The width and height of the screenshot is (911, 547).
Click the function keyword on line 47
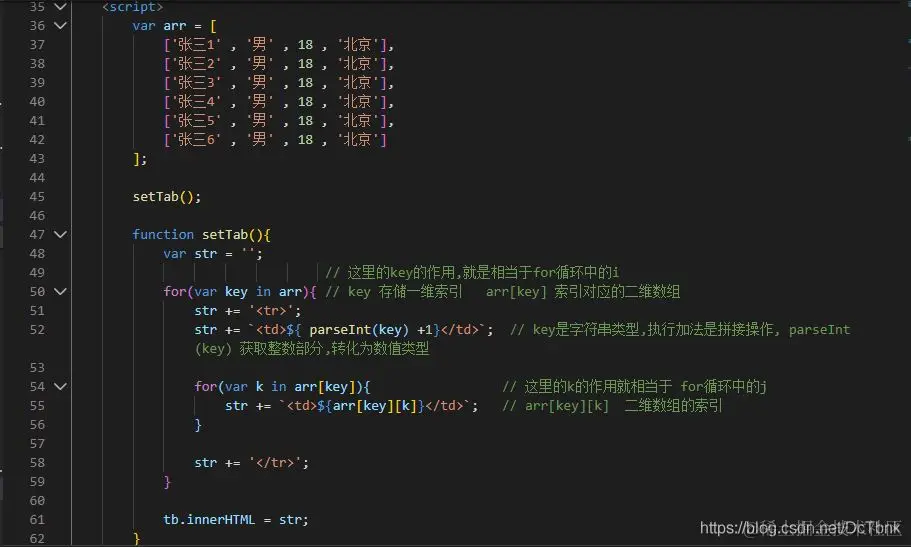point(163,234)
